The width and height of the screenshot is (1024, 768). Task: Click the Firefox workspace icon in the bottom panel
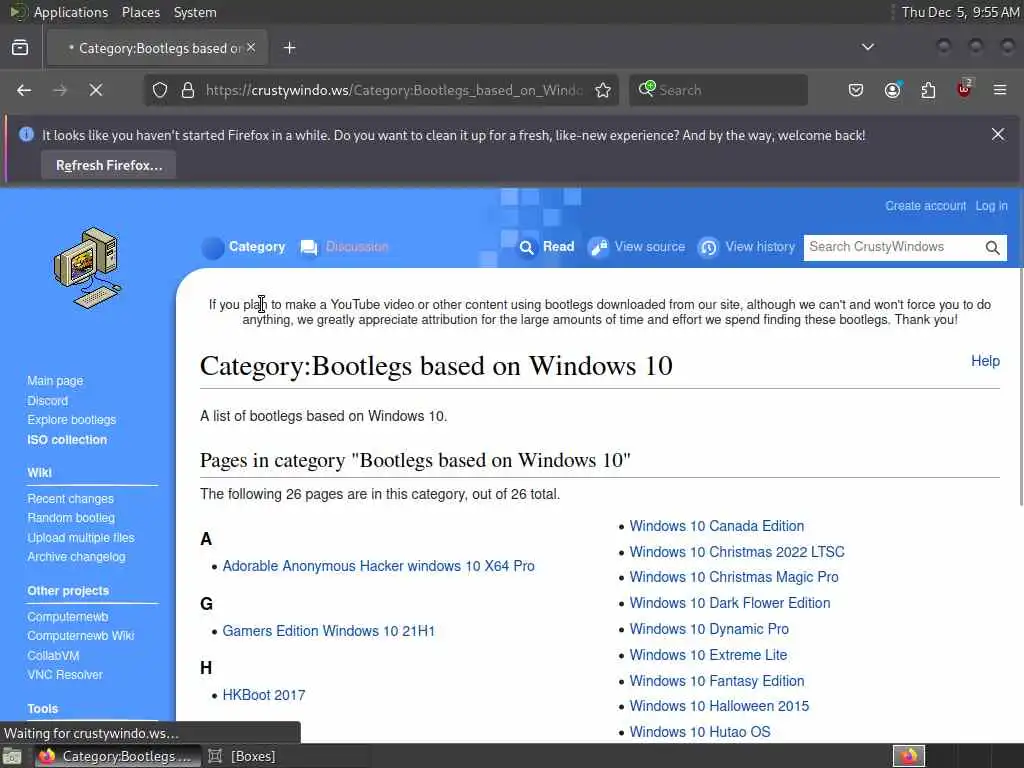coord(909,756)
